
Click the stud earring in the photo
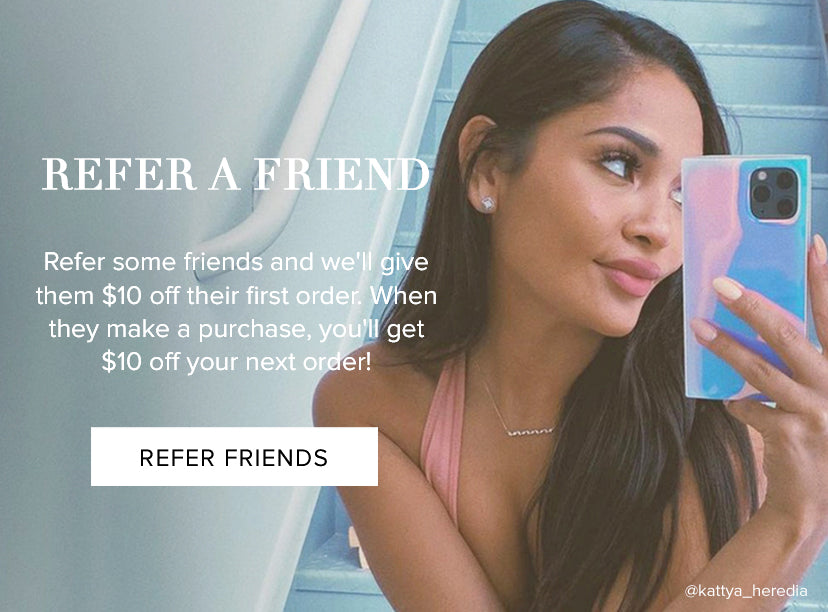[x=488, y=204]
